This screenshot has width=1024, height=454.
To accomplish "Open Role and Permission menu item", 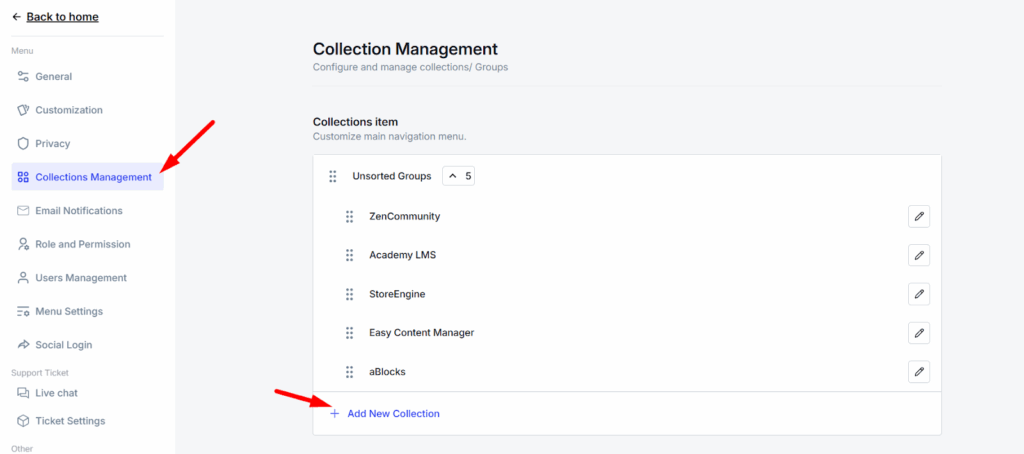I will click(88, 244).
